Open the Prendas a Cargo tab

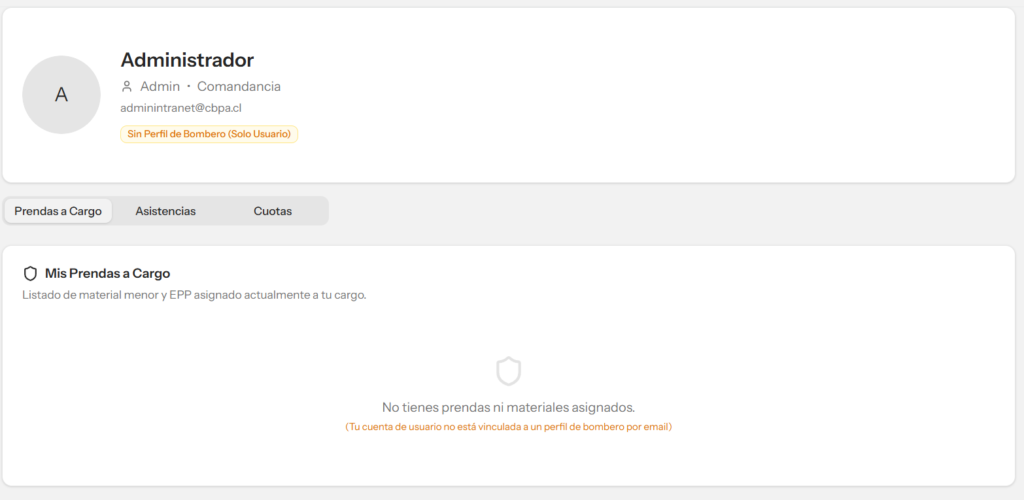58,211
